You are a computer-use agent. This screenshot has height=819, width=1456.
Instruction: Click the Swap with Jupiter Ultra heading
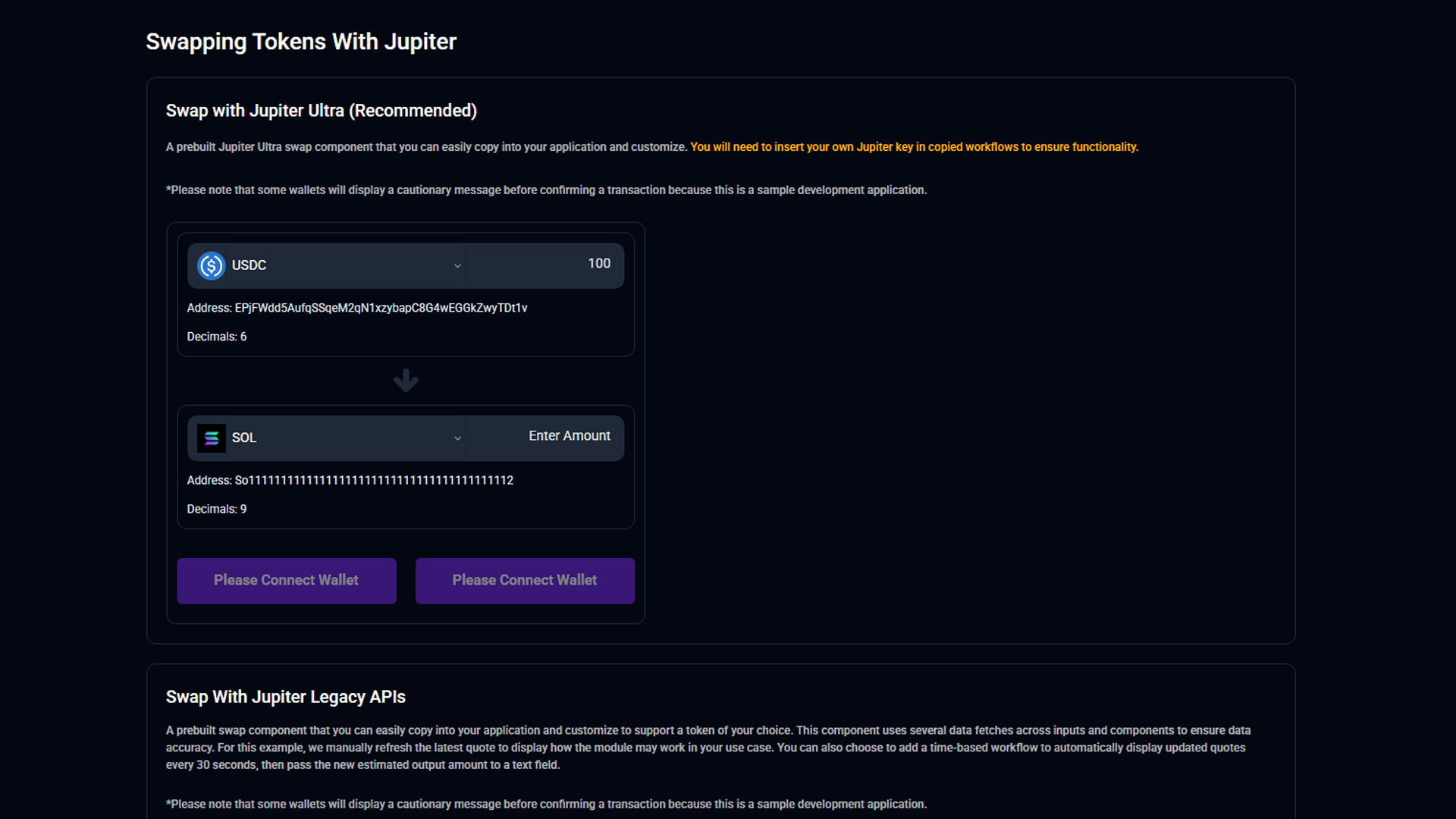322,111
